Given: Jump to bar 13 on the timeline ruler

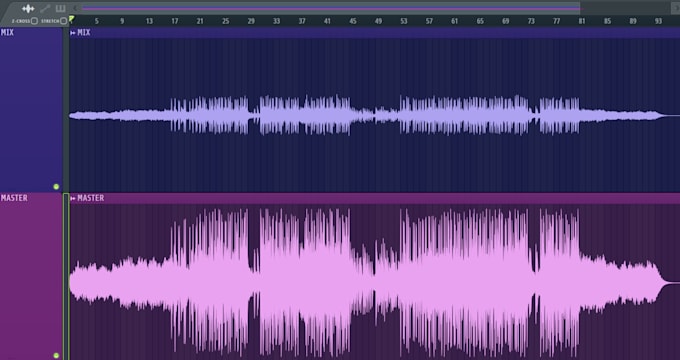Looking at the screenshot, I should pos(149,21).
